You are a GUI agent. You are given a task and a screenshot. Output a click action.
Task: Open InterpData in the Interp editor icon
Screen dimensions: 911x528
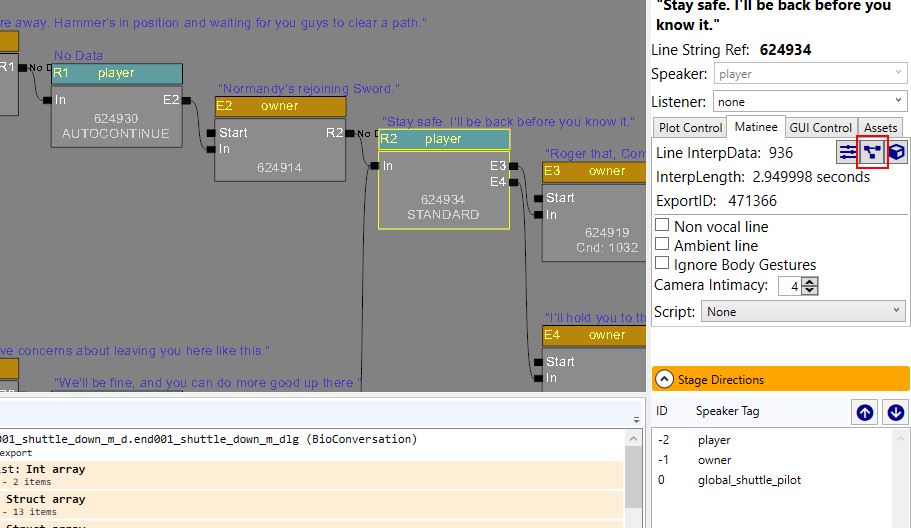[848, 152]
